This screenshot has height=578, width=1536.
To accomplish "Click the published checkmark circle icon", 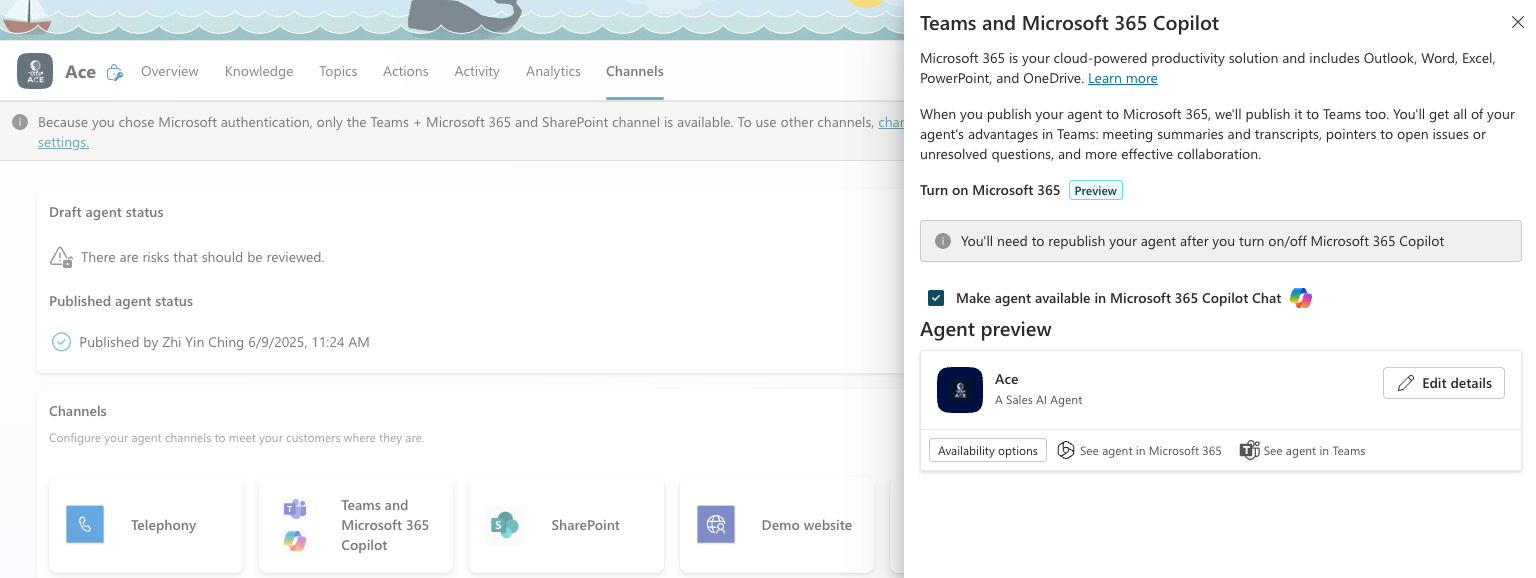I will 61,342.
